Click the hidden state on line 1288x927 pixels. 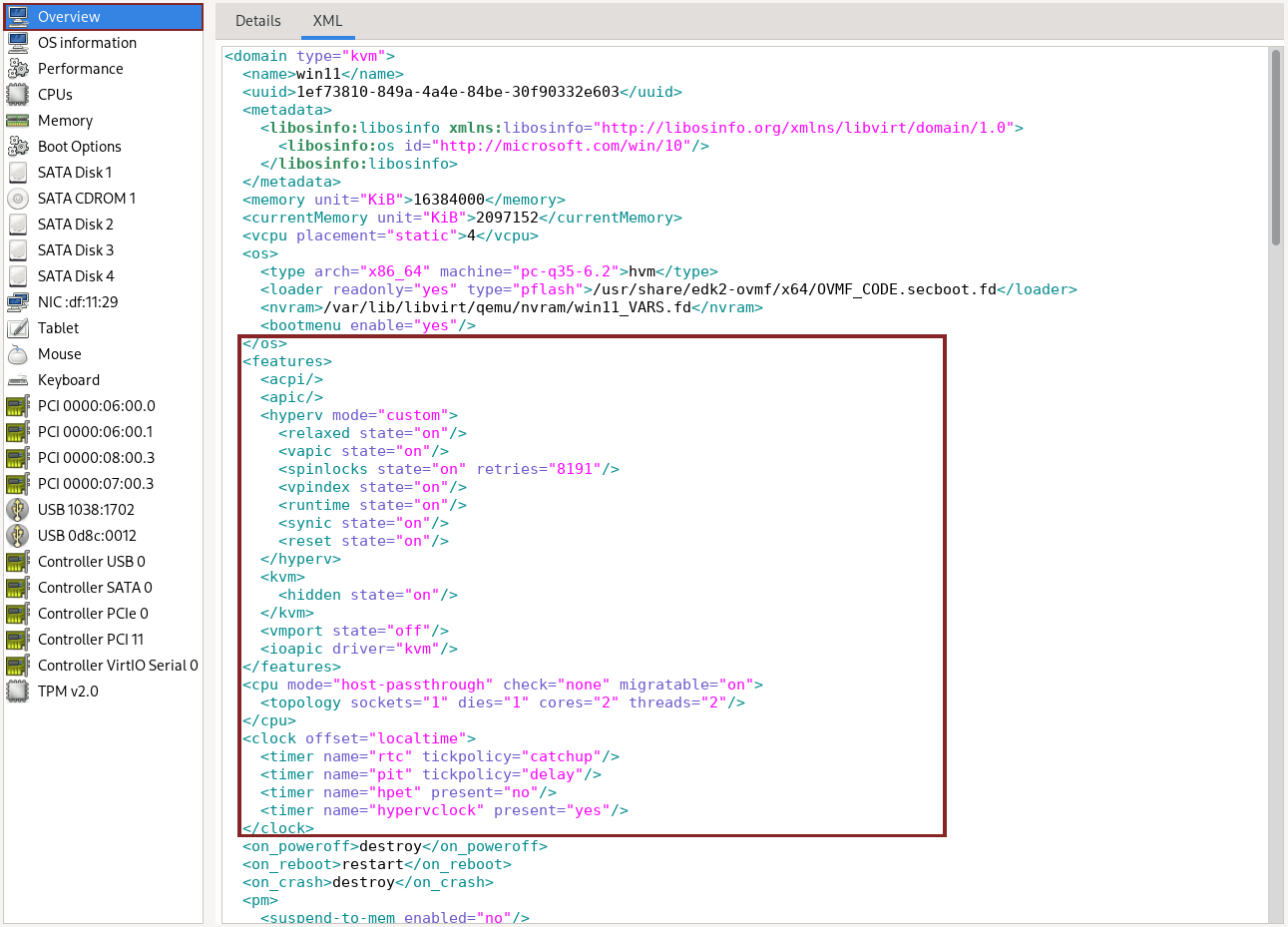[368, 595]
